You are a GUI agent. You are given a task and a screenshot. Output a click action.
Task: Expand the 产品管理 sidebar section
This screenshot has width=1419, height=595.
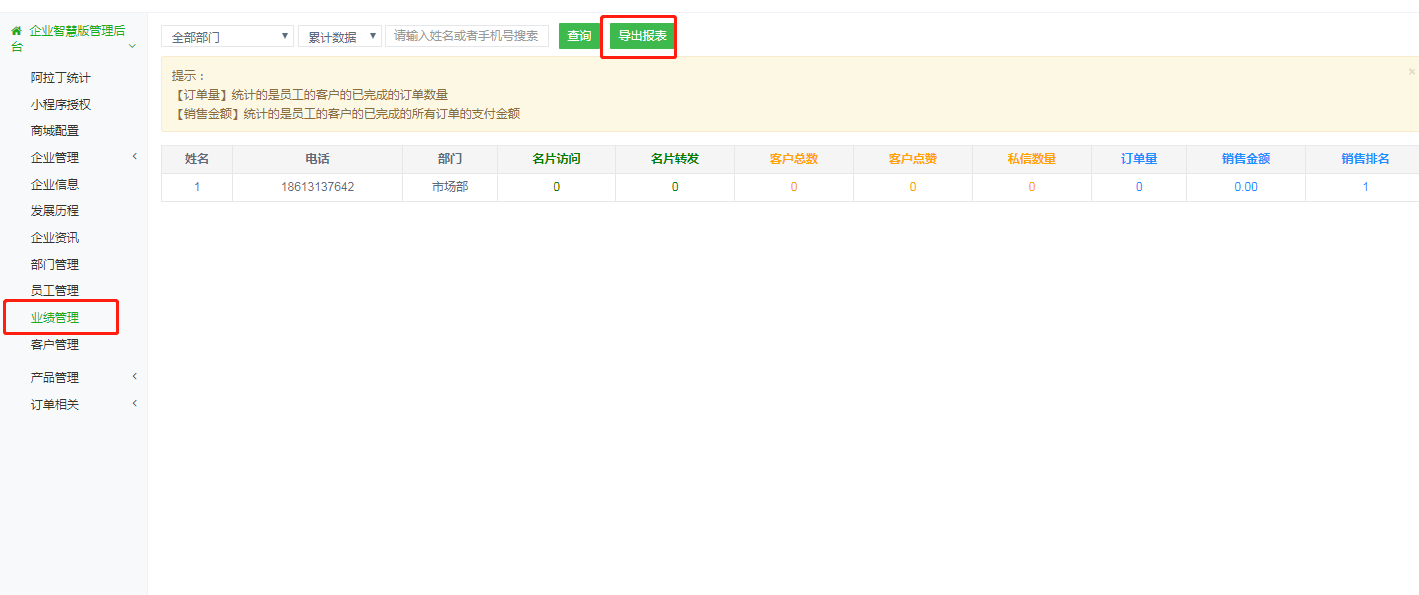pyautogui.click(x=55, y=377)
